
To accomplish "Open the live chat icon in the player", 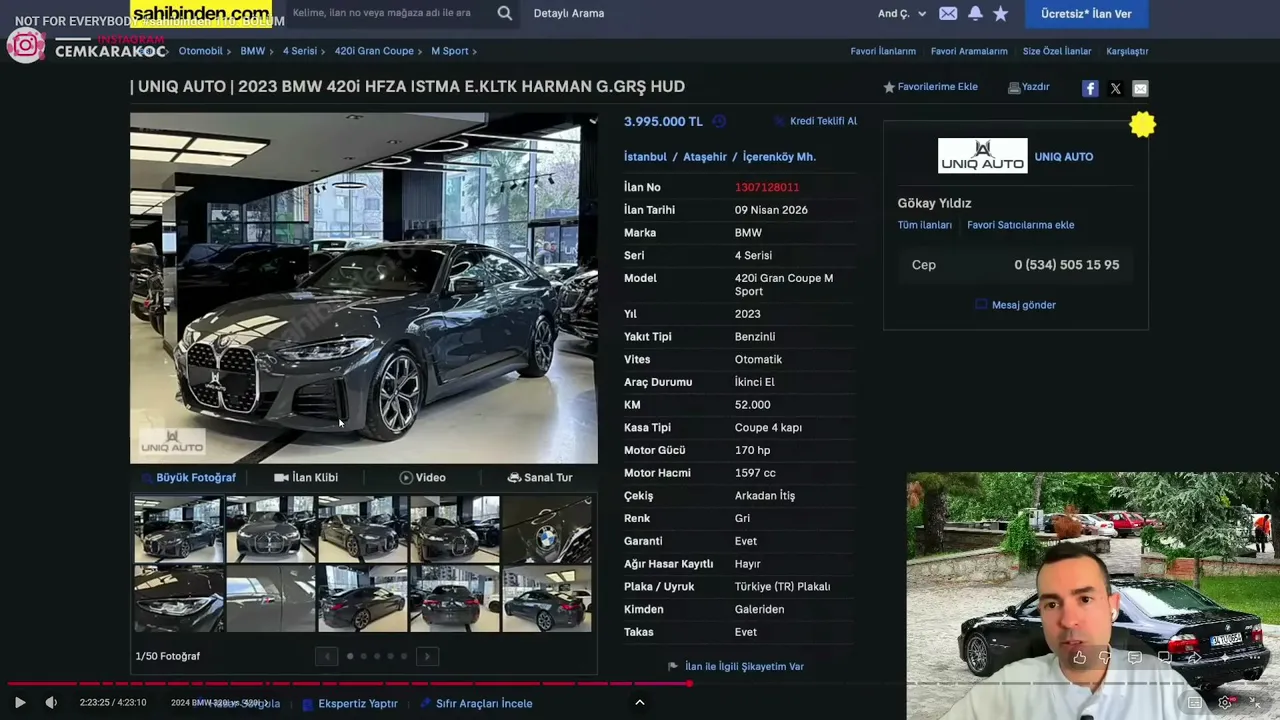I will click(x=1164, y=657).
